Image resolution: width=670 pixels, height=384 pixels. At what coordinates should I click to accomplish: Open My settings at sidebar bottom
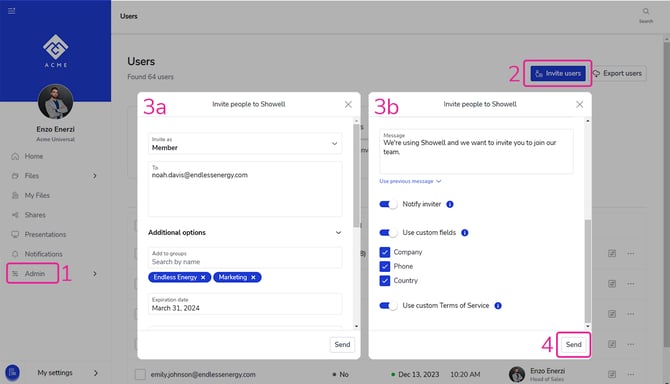[x=55, y=373]
